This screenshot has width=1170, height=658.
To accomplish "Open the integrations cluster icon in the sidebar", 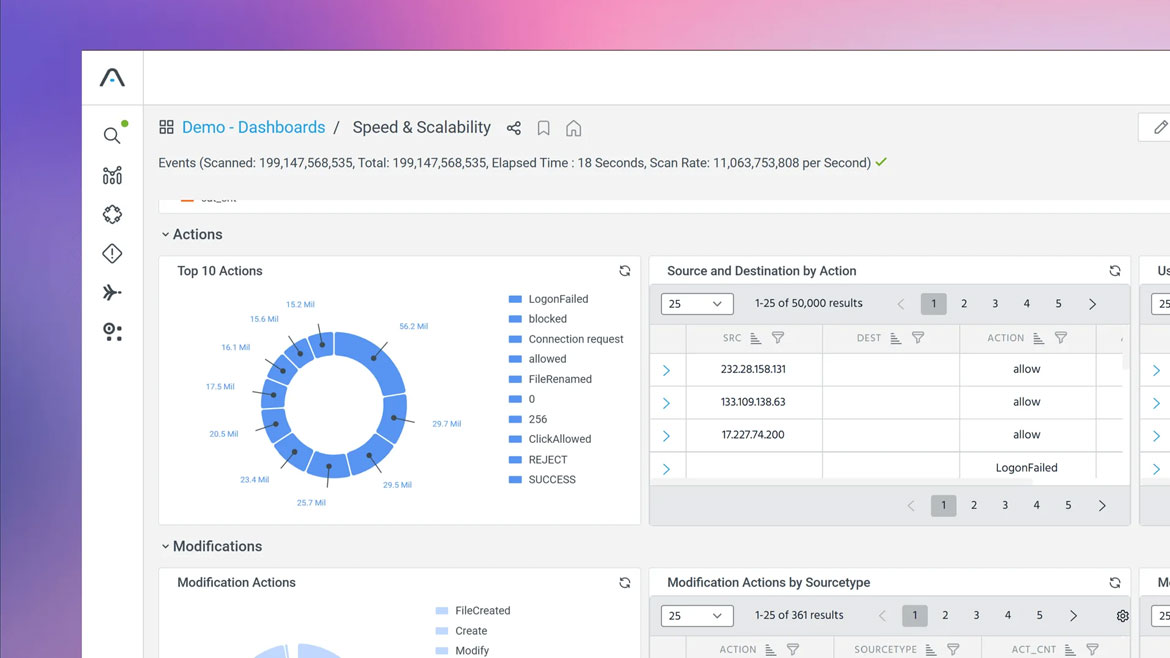I will [112, 213].
